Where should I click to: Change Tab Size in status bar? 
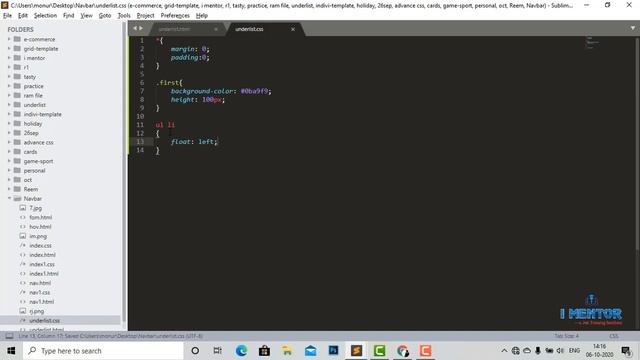point(566,336)
